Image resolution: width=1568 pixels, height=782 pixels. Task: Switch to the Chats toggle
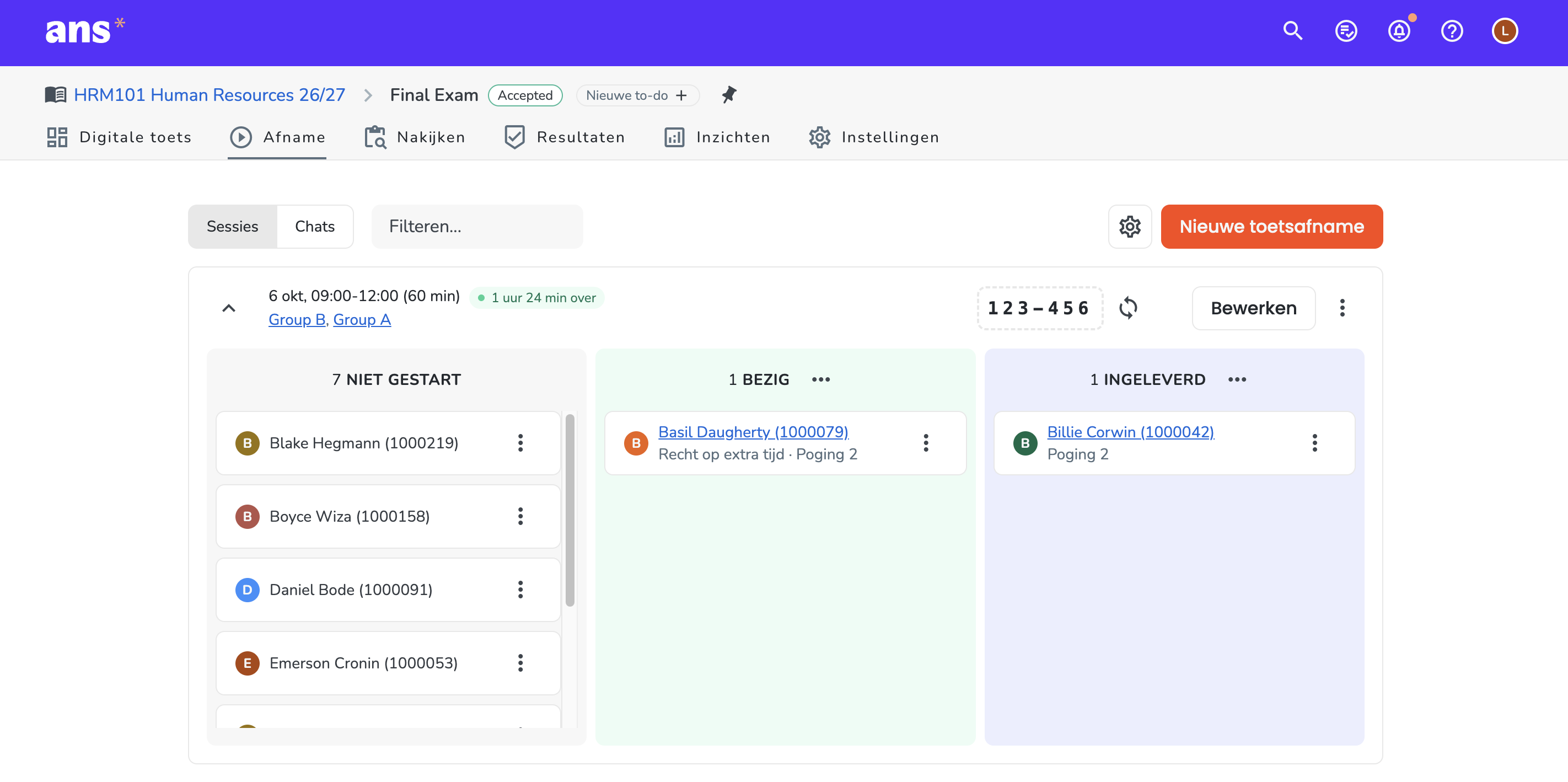[x=315, y=227]
